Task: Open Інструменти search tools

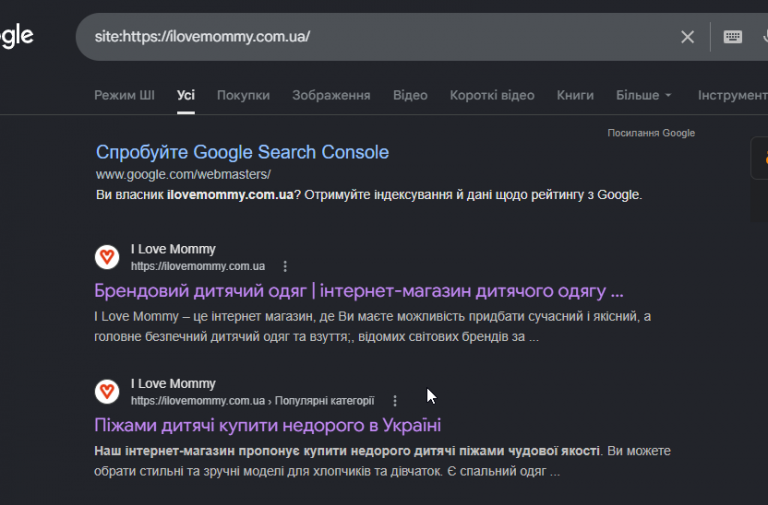Action: 733,95
